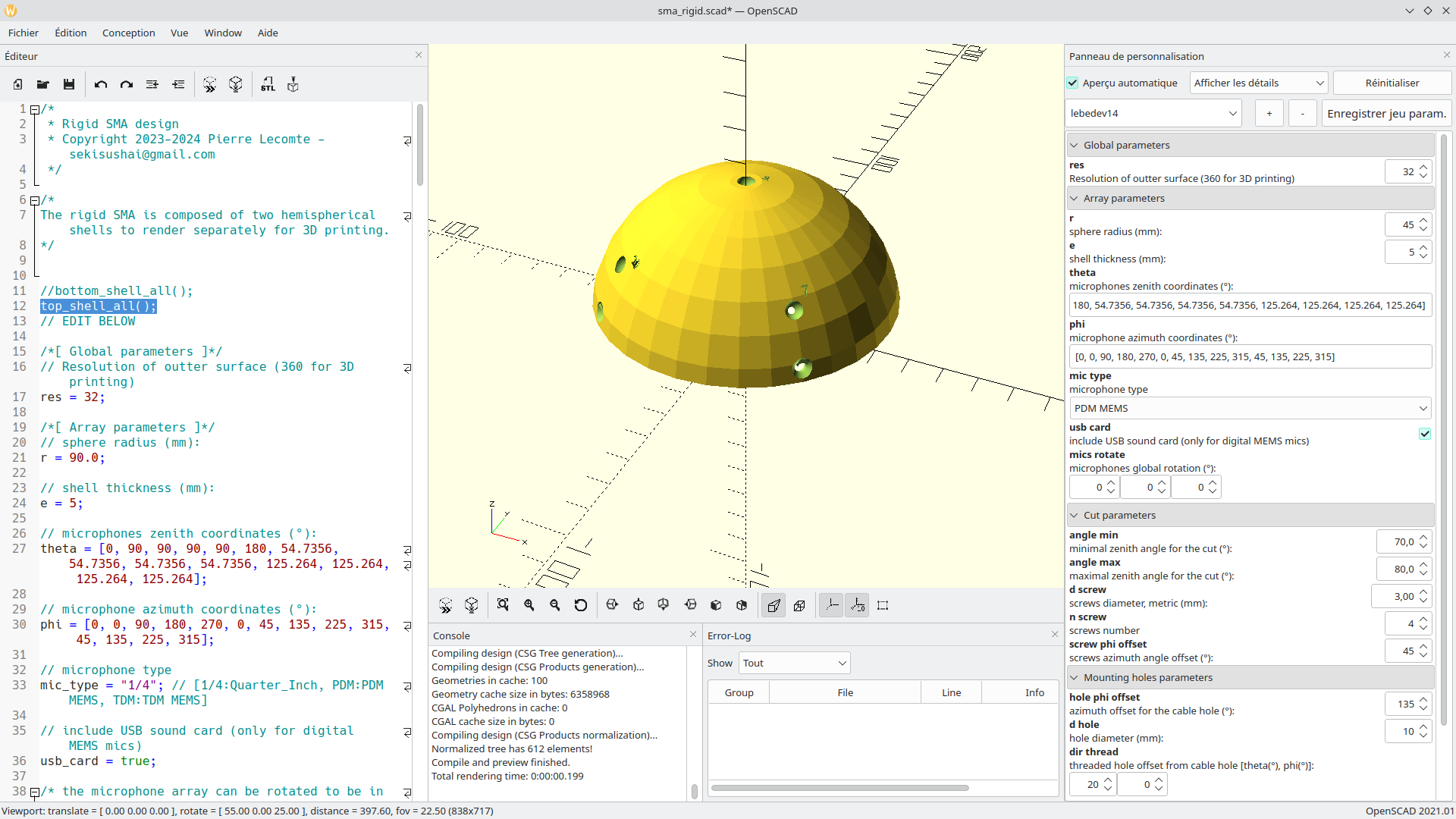
Task: Toggle scale markers on the axes
Action: (x=858, y=605)
